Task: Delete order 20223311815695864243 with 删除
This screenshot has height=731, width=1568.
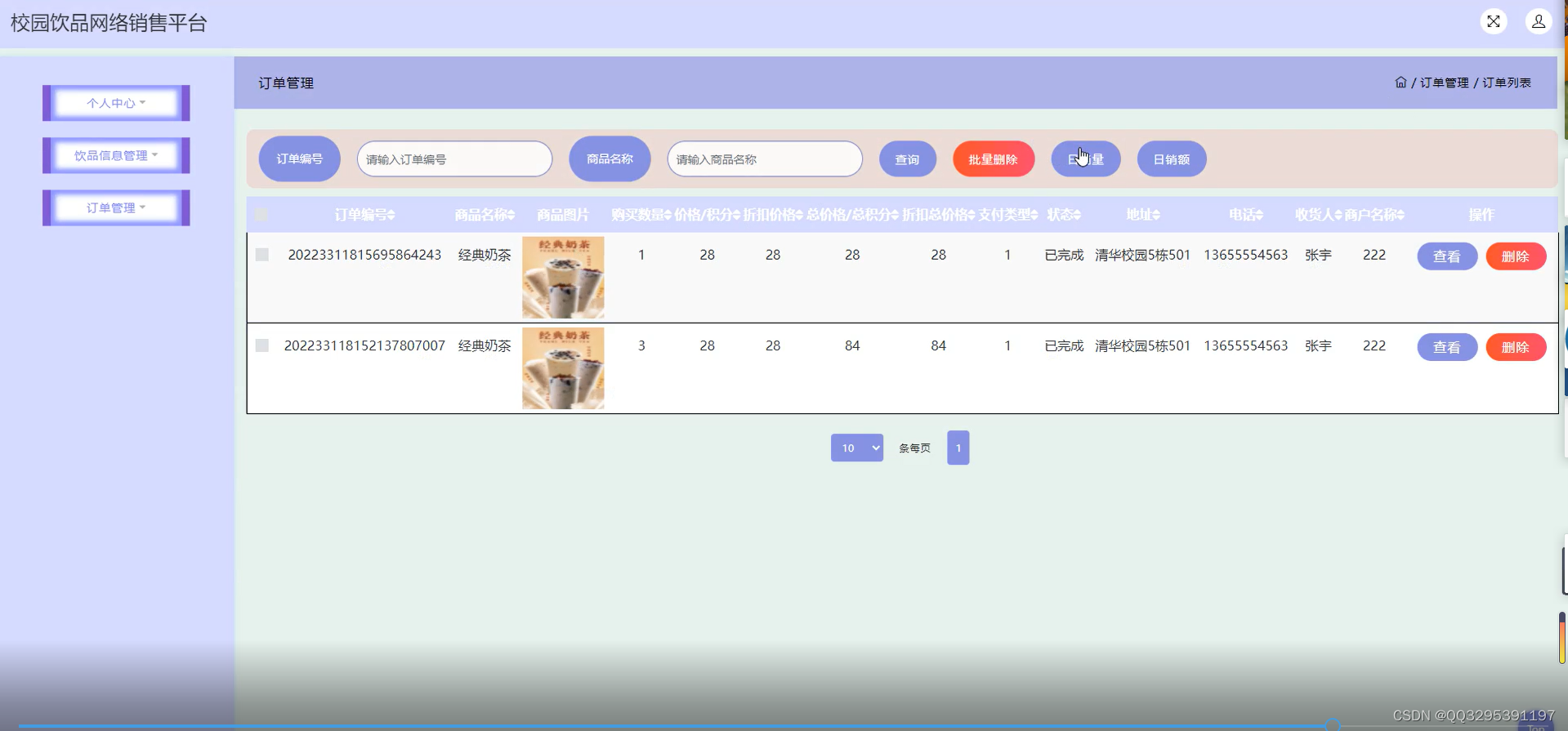Action: pos(1516,256)
